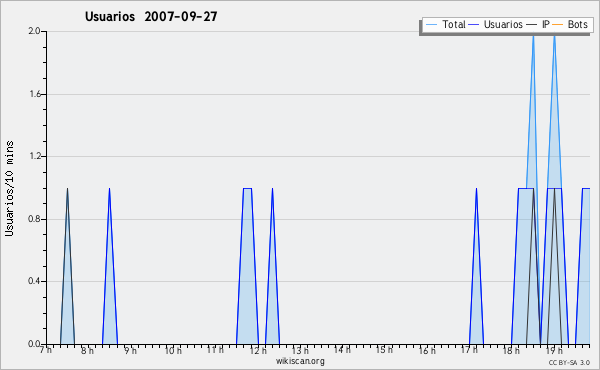Click the chart title Usuarios 2007-09-27
This screenshot has height=370, width=600.
pos(151,16)
